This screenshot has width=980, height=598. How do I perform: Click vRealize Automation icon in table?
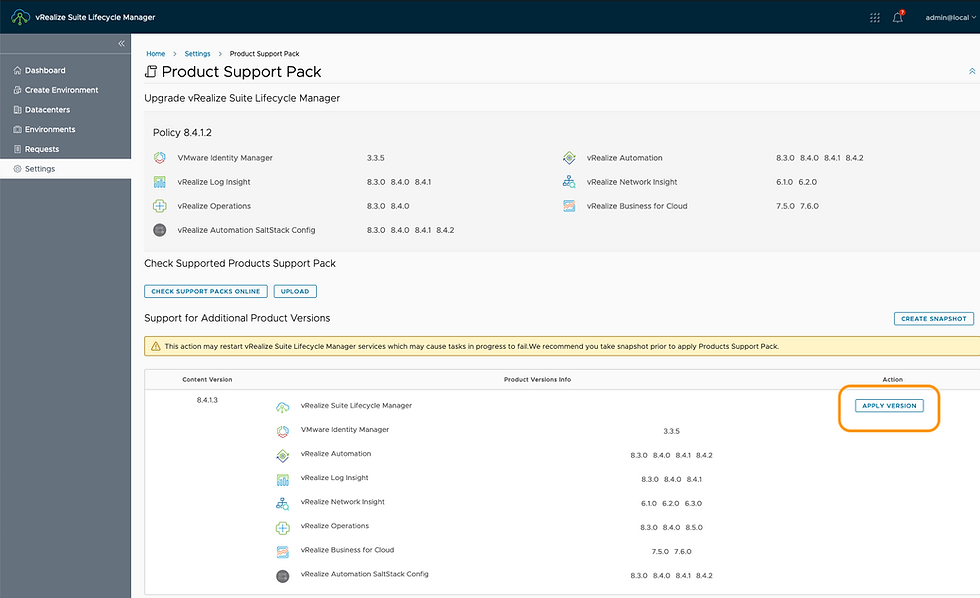[283, 456]
